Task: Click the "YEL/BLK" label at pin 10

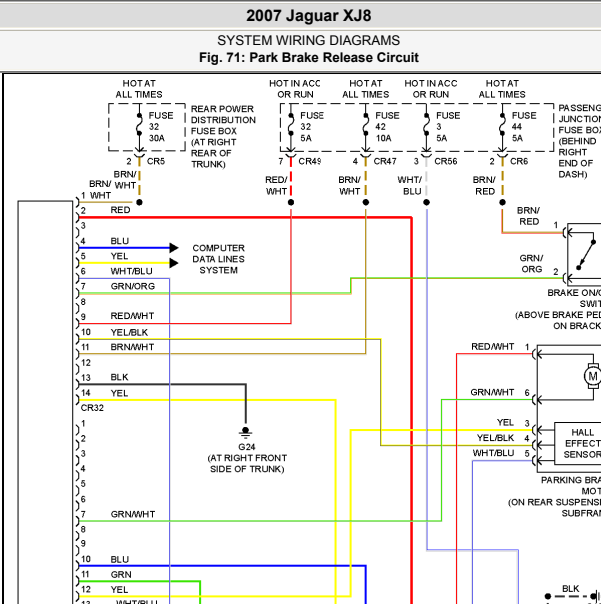Action: tap(129, 332)
